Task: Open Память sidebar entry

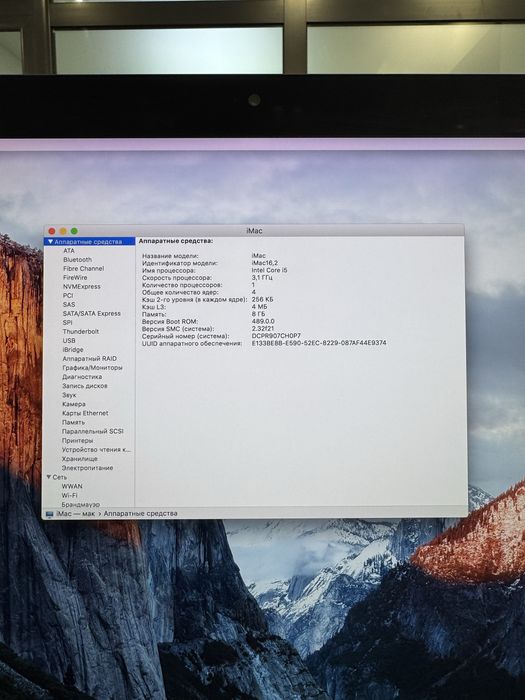Action: coord(73,422)
